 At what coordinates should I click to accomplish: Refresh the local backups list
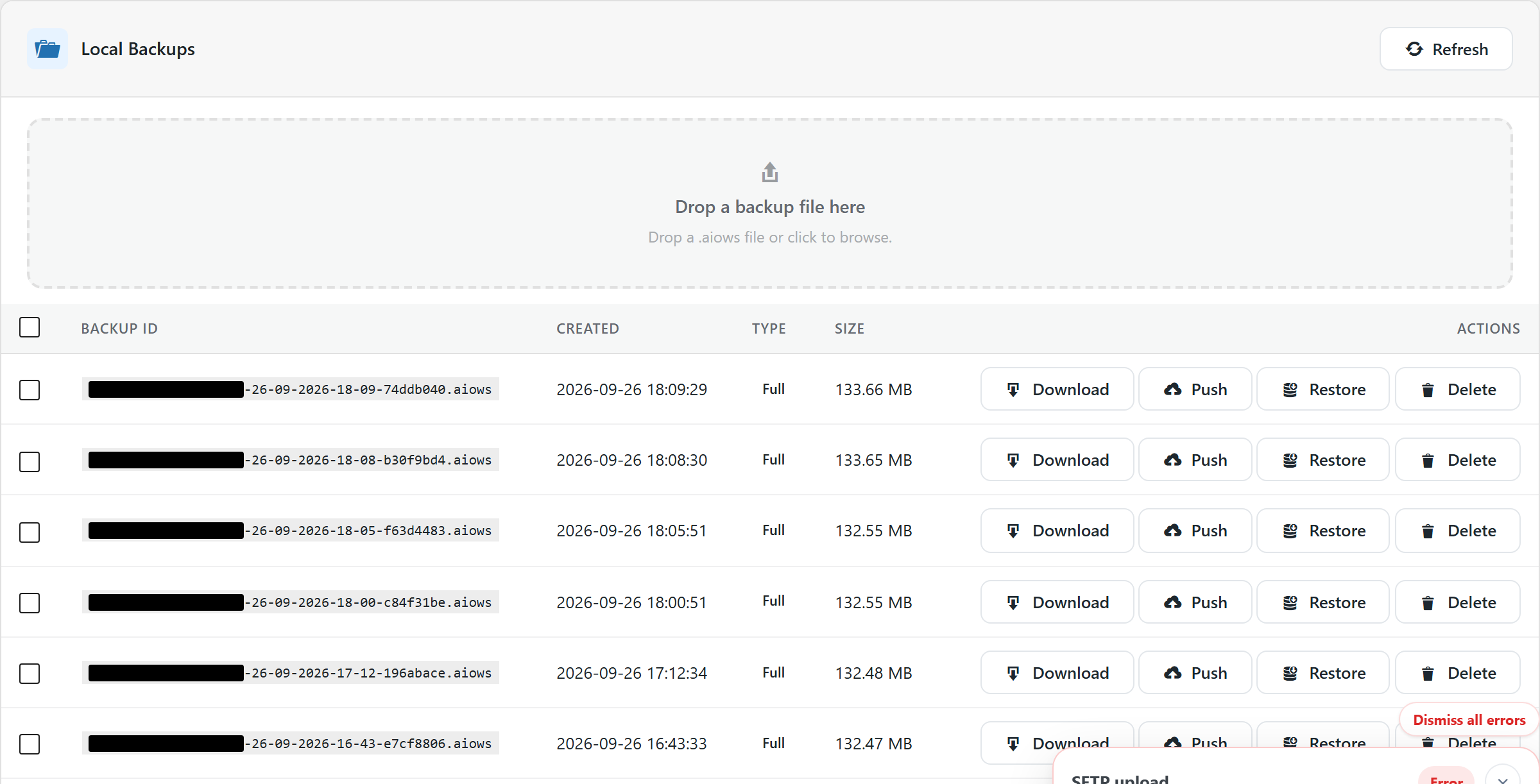click(x=1446, y=49)
